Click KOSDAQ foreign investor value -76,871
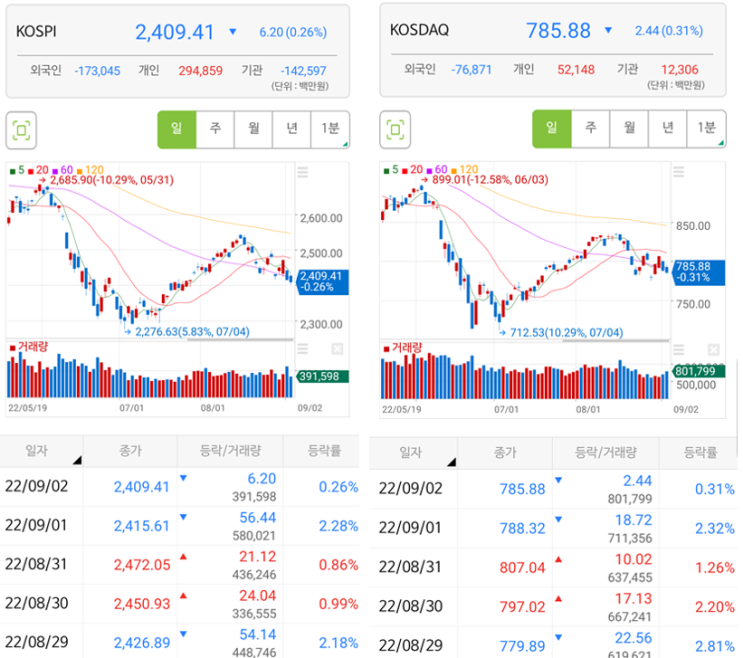Screen dimensions: 743x658 pos(471,70)
